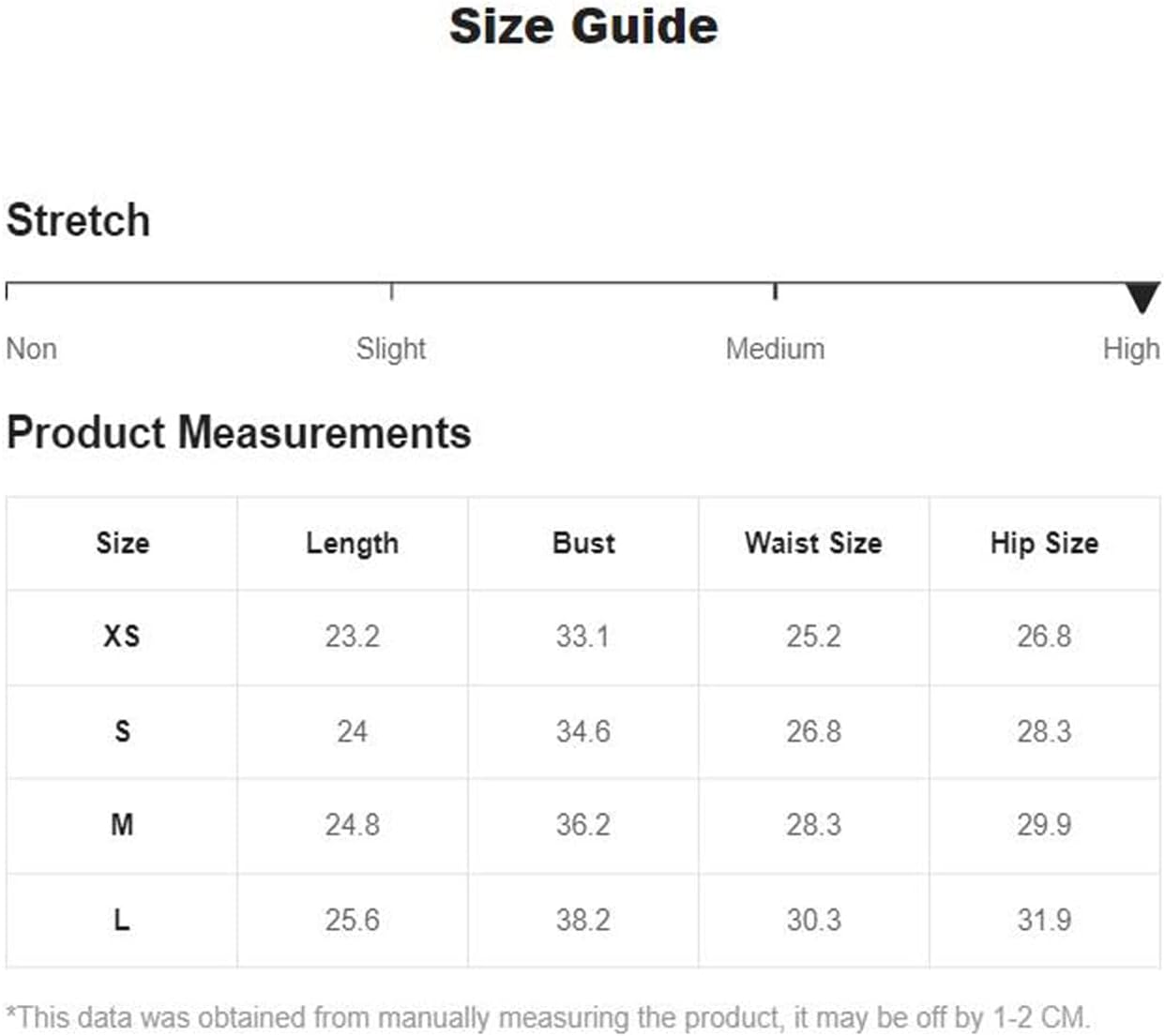
Task: Click the Medium stretch label
Action: pyautogui.click(x=775, y=349)
